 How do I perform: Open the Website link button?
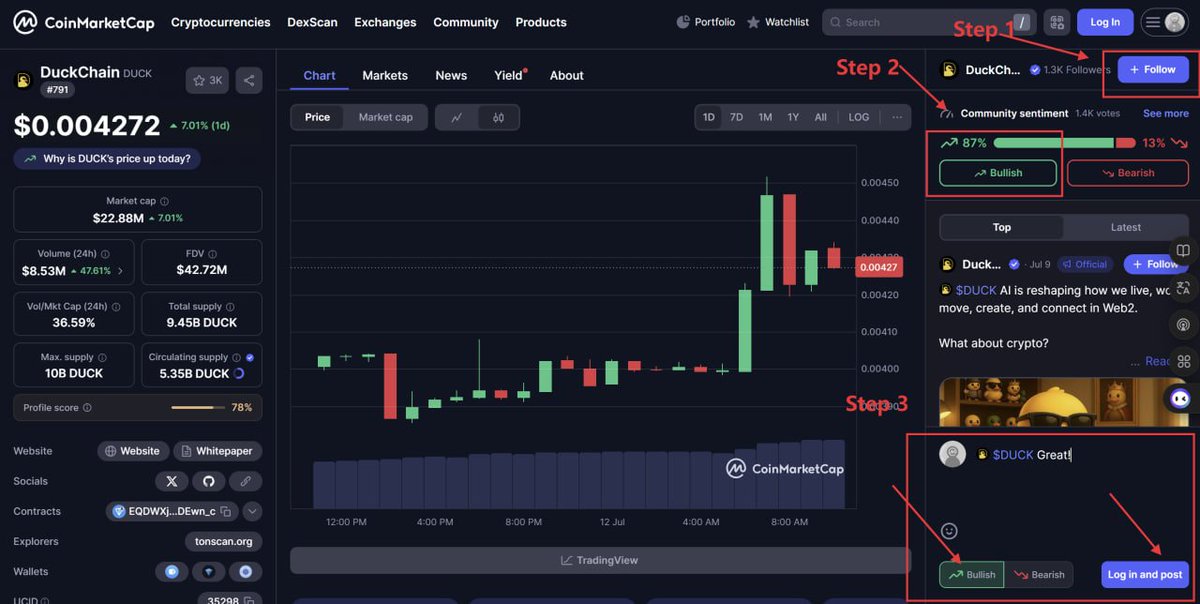(x=132, y=451)
